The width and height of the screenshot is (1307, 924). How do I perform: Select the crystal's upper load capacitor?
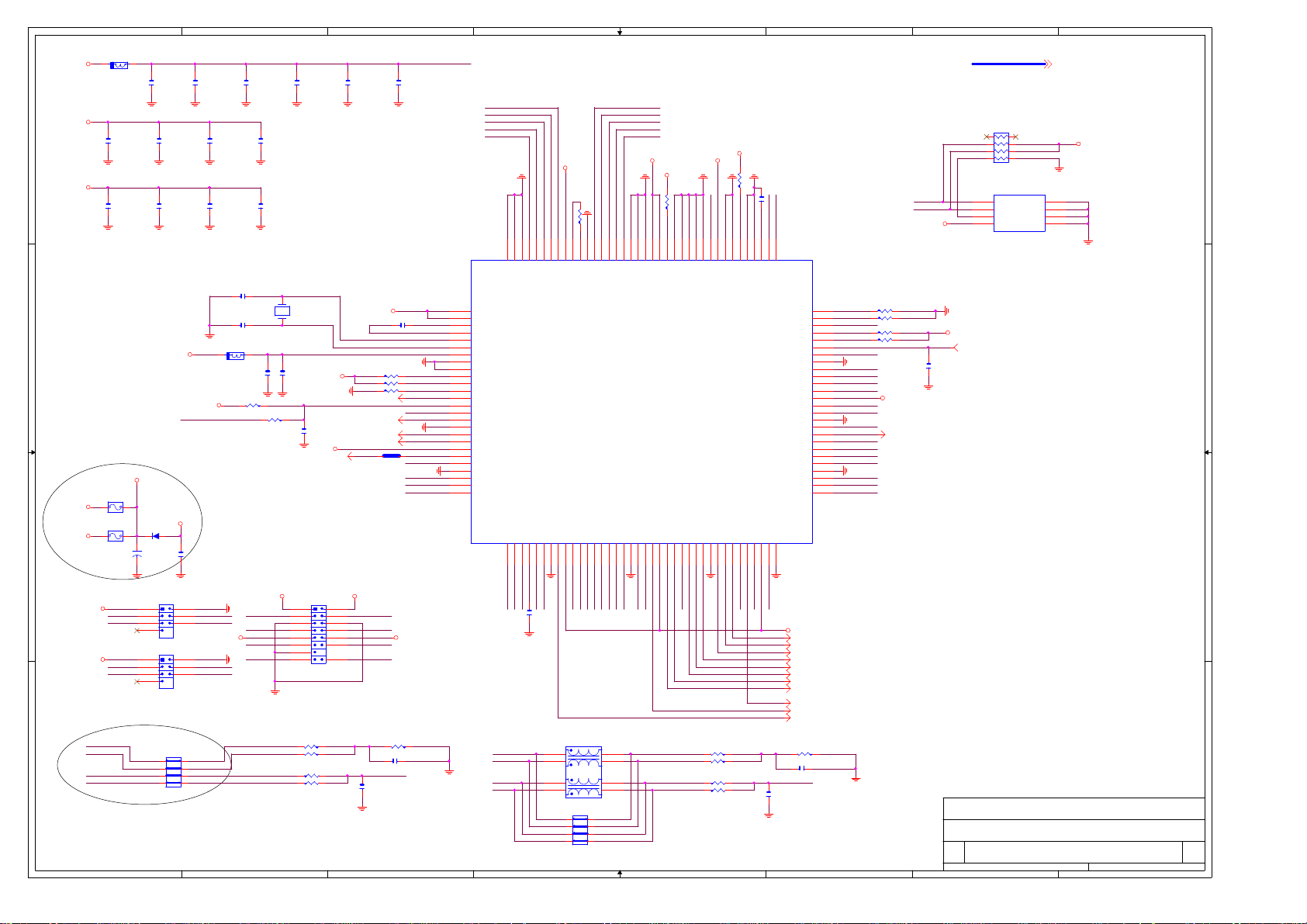click(x=243, y=296)
